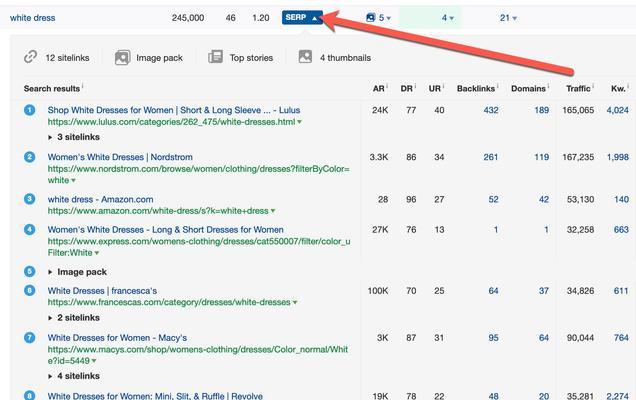Open the Revolve 'Mini, Slit, & Ruffle' result
636x400 pixels.
[x=155, y=396]
